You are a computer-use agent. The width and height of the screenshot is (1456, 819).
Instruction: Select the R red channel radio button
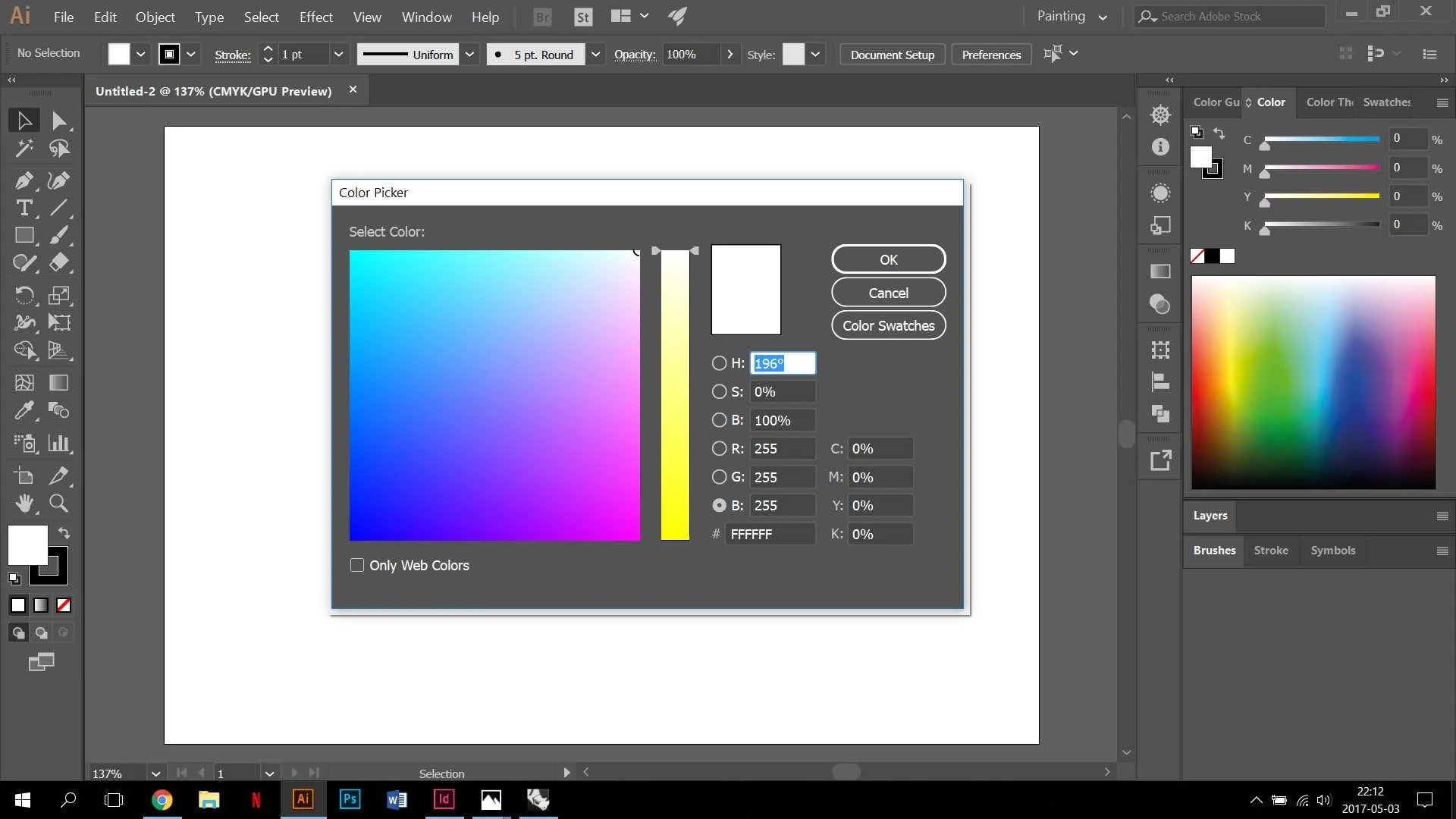pos(719,448)
